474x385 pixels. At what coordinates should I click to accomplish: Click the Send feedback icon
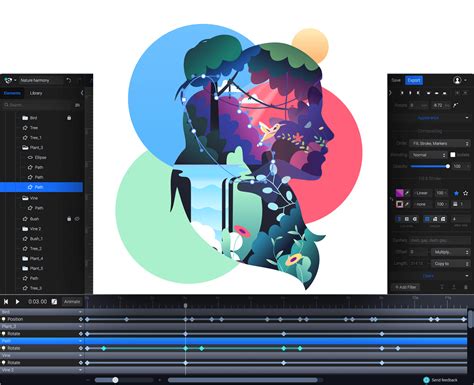426,380
